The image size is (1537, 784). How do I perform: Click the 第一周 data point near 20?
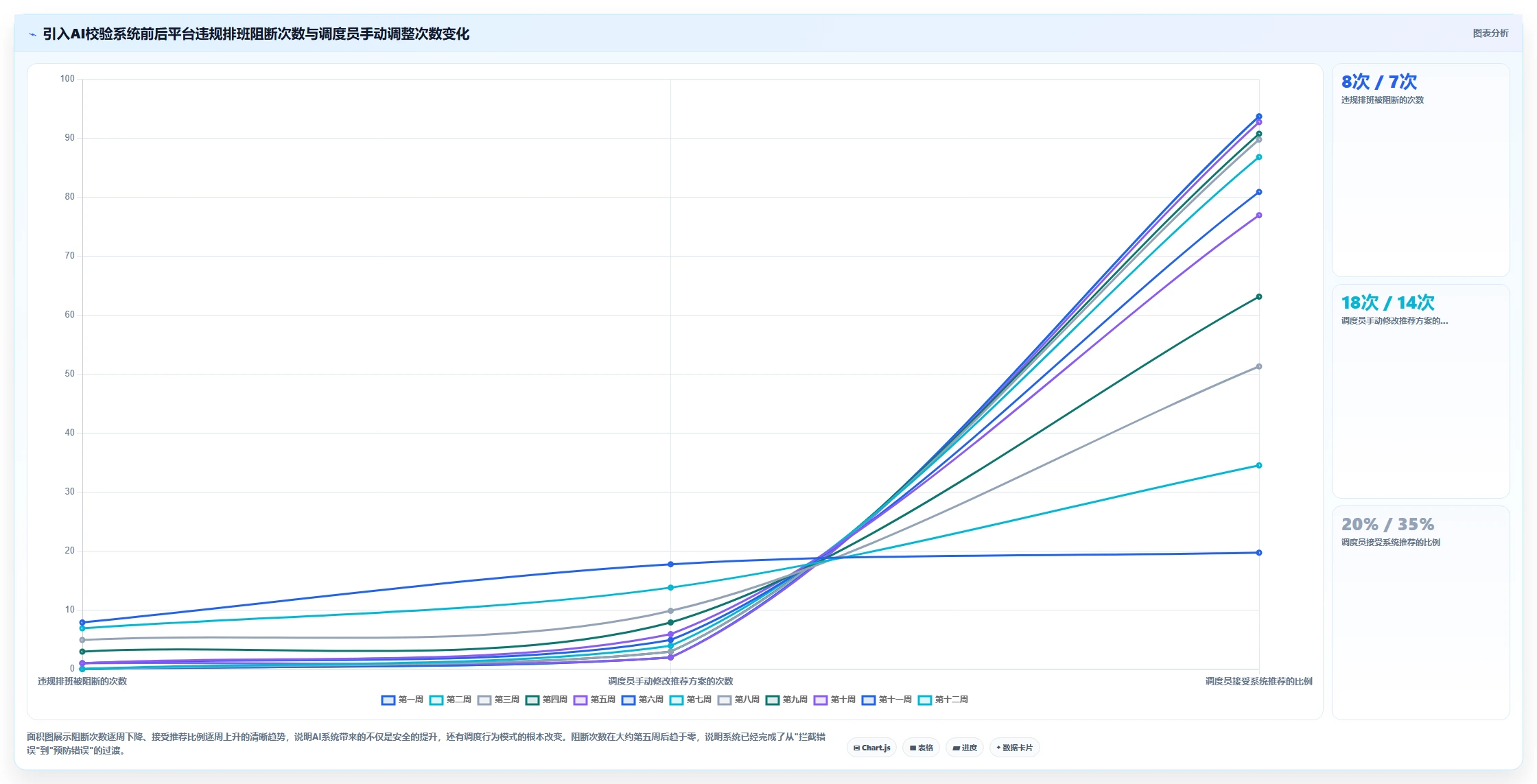pos(1258,553)
